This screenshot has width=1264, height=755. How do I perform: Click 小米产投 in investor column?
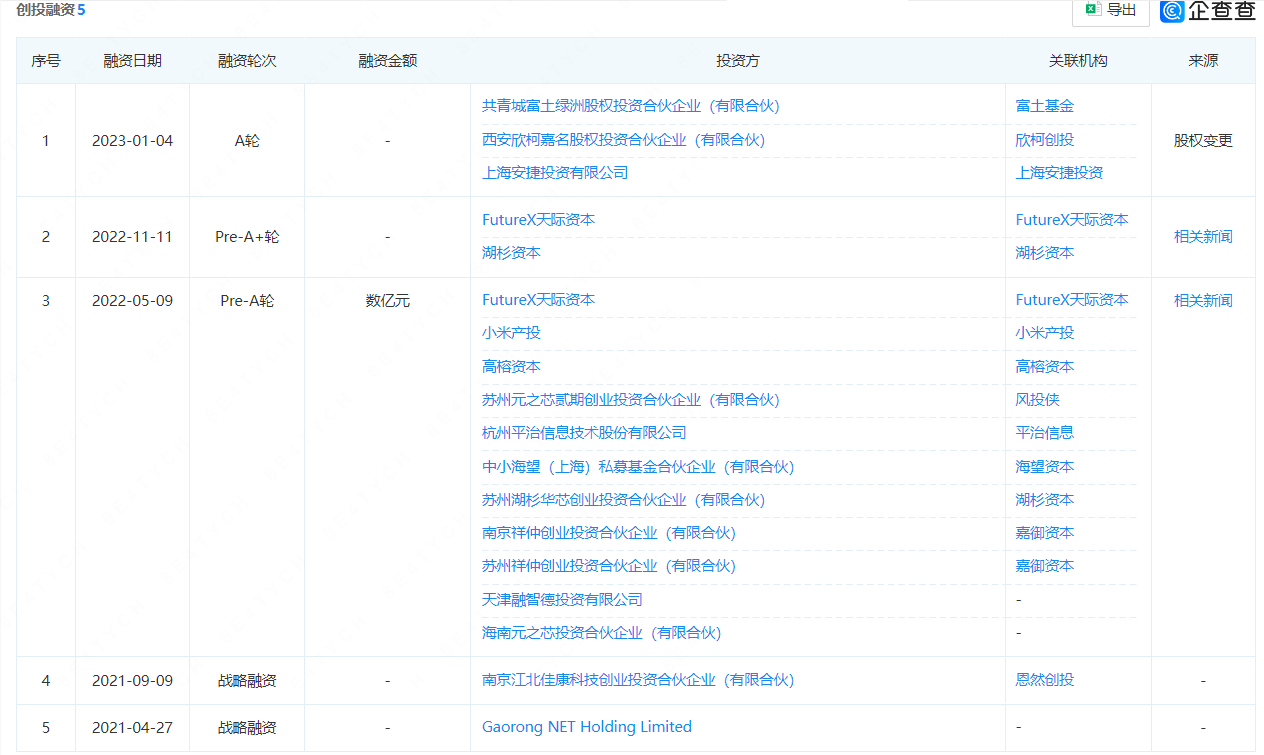(511, 333)
